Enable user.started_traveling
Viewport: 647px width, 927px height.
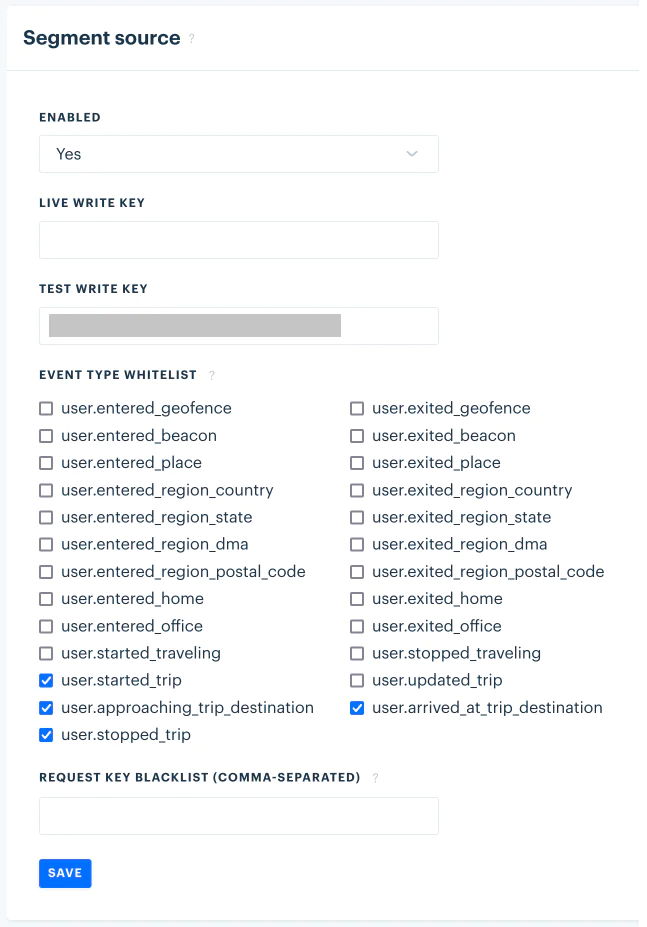point(45,653)
